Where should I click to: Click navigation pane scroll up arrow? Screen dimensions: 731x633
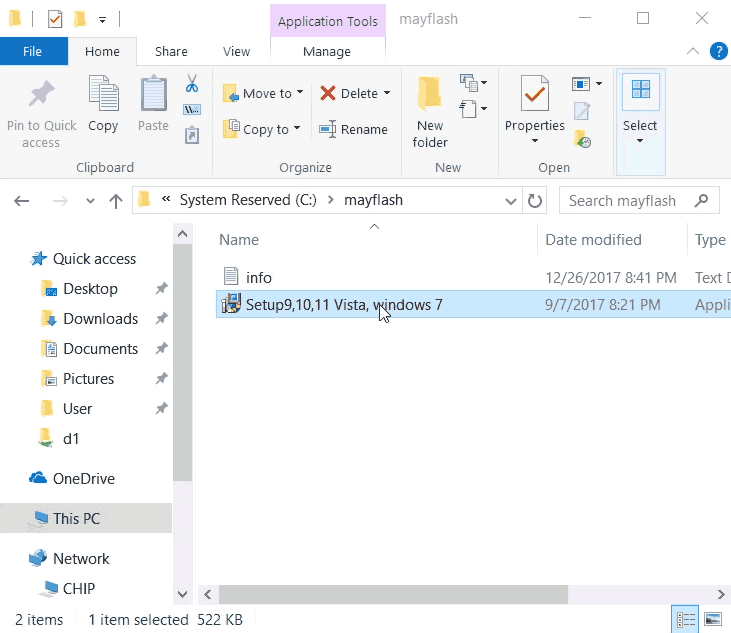[x=182, y=234]
